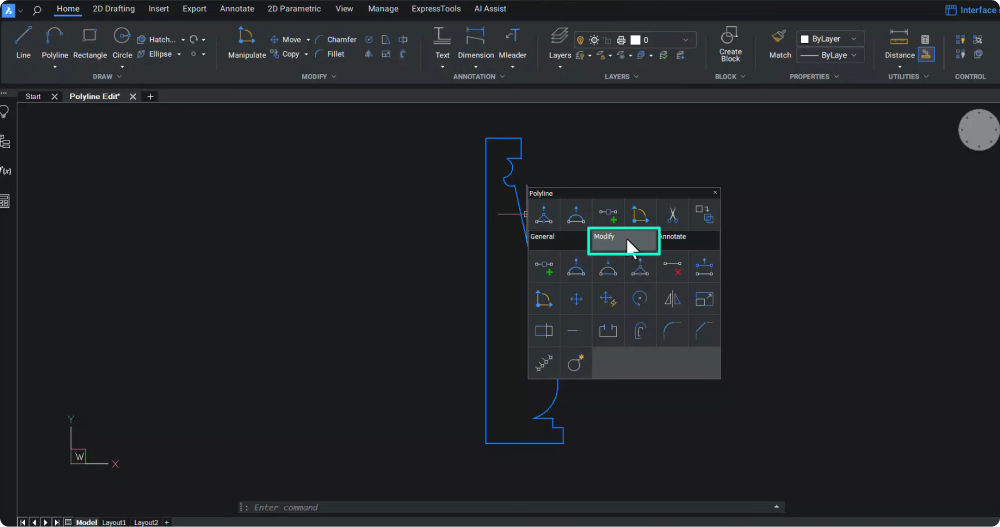Pick the Create Block tool

pos(730,44)
